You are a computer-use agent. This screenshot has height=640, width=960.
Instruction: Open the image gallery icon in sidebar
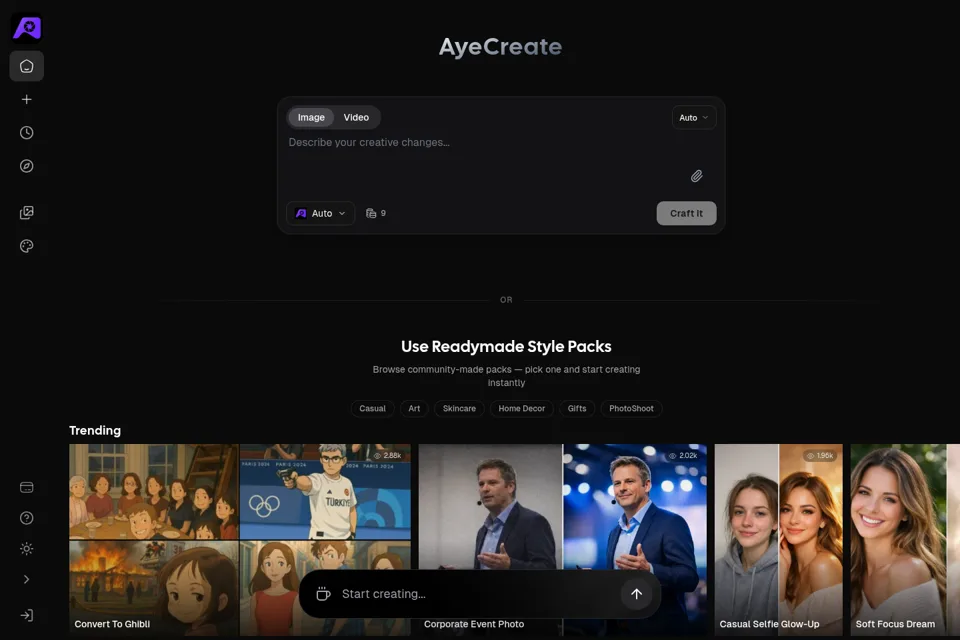pyautogui.click(x=26, y=213)
